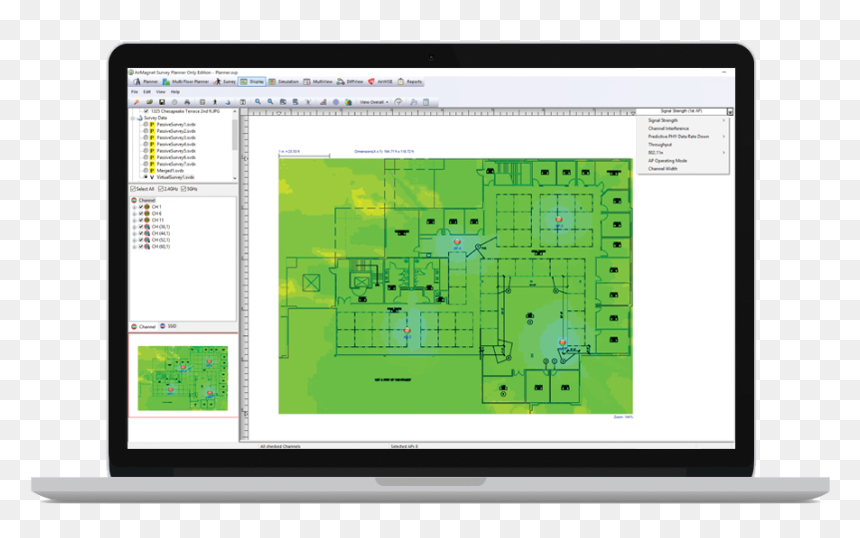The width and height of the screenshot is (860, 538).
Task: Open the Reports module
Action: point(410,82)
